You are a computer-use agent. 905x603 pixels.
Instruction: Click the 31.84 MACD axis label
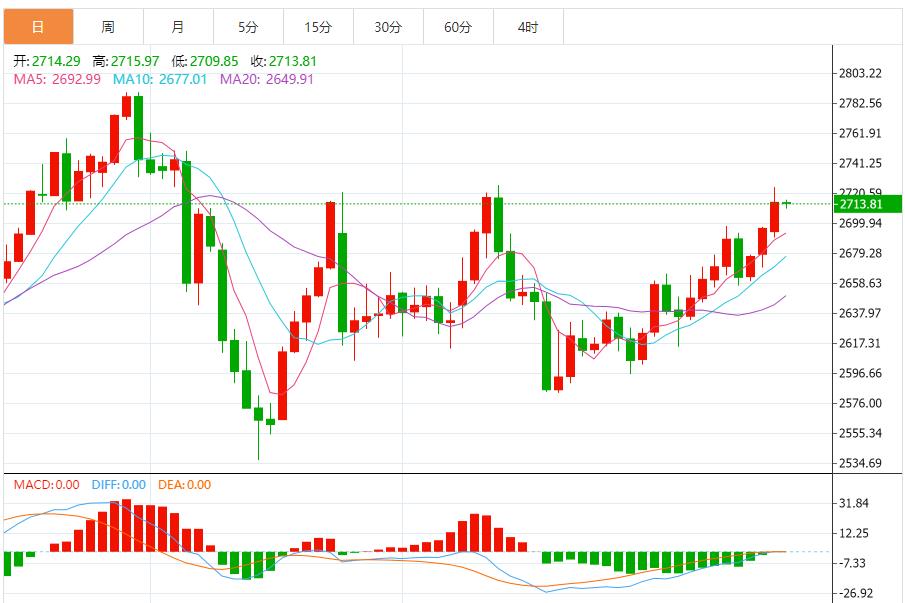point(855,503)
